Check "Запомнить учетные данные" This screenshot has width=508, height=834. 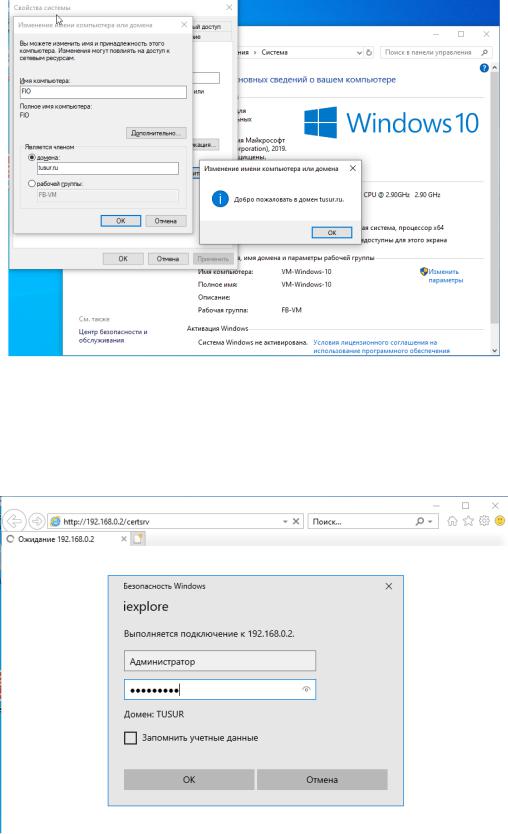(x=130, y=738)
